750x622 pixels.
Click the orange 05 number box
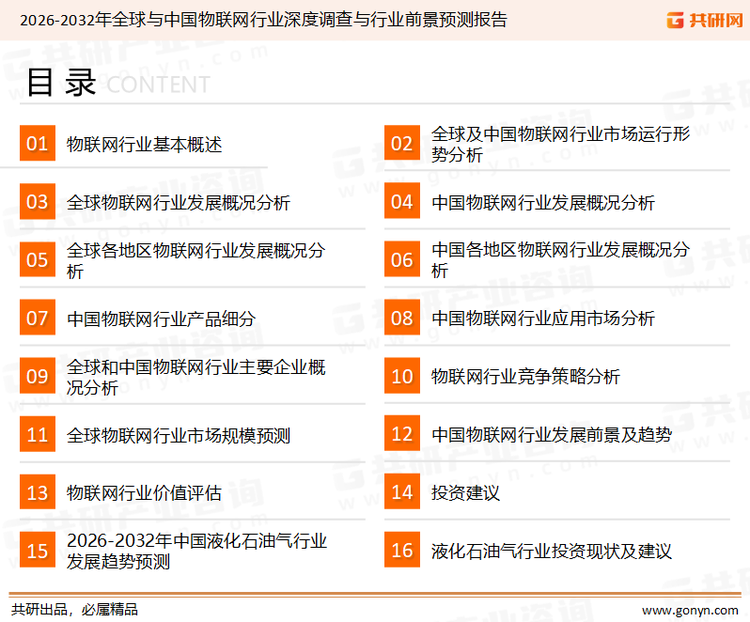coord(37,259)
